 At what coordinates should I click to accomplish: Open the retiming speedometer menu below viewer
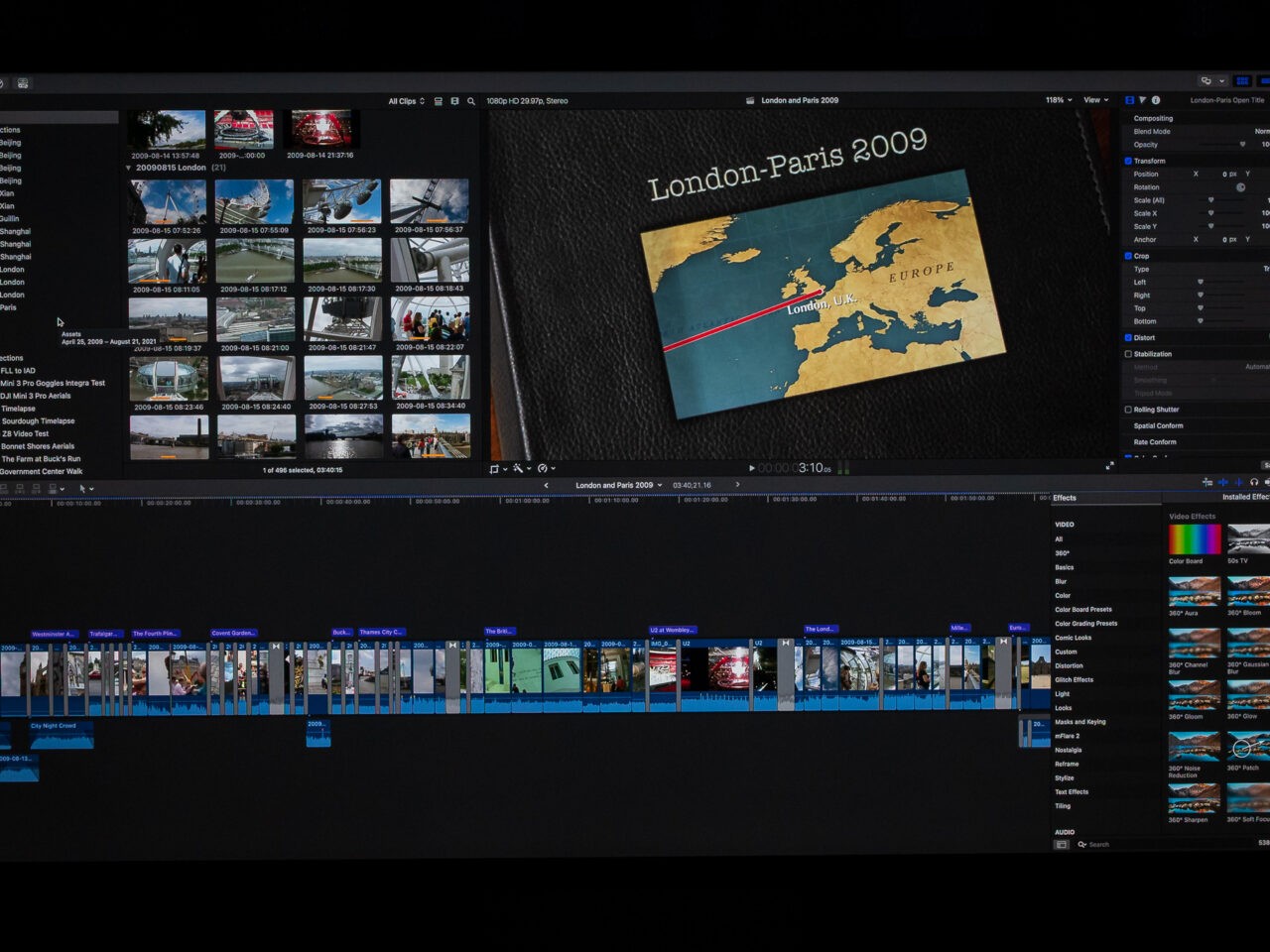(545, 468)
